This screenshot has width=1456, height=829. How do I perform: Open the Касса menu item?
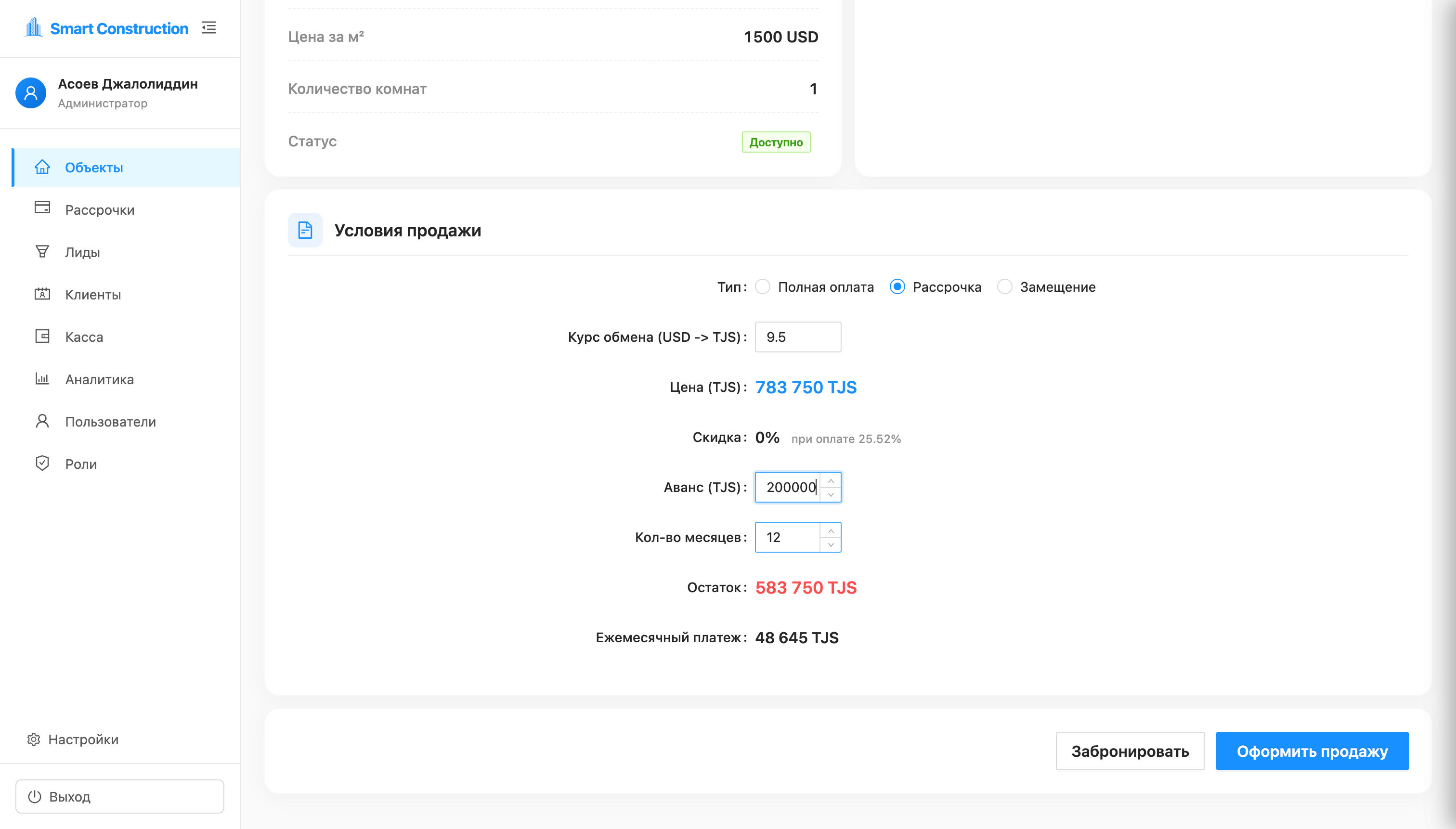click(x=126, y=337)
